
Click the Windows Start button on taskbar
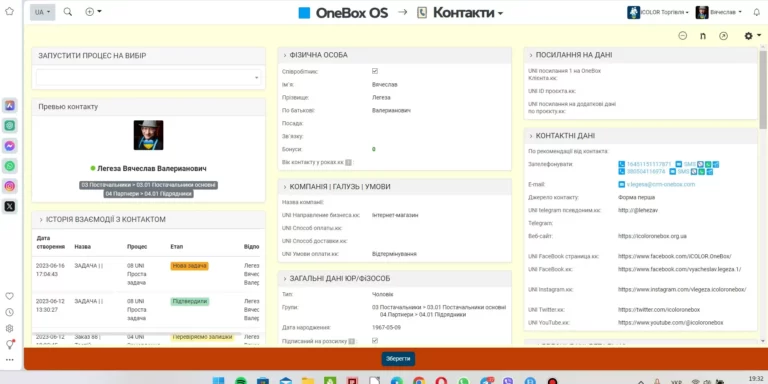(x=218, y=381)
